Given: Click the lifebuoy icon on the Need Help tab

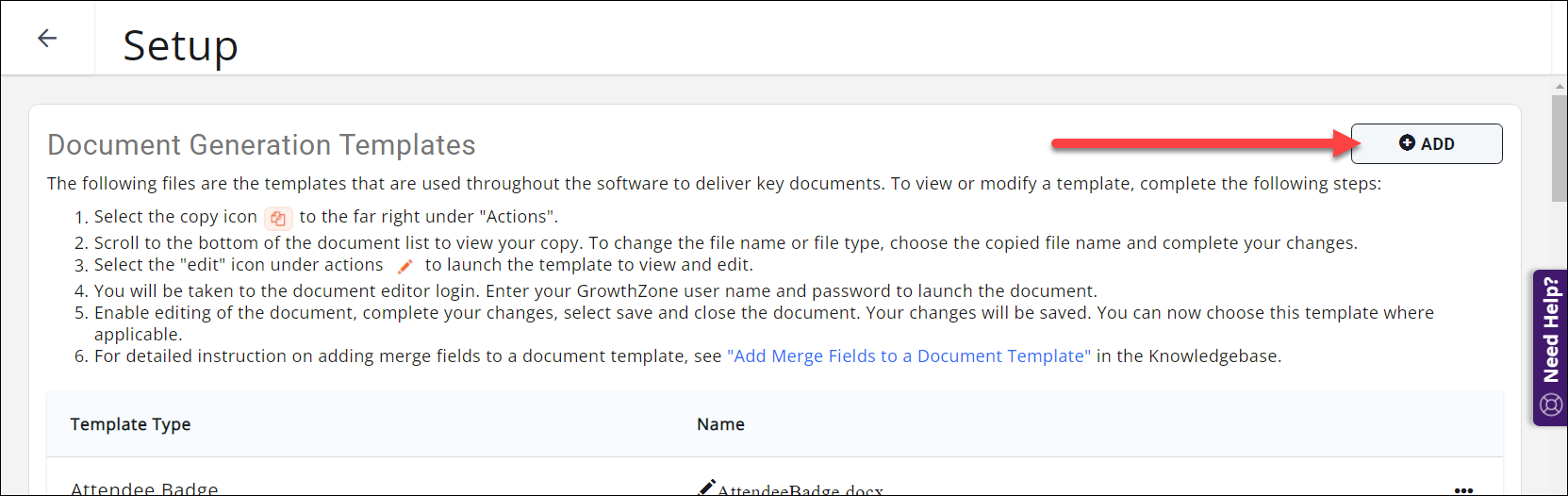Looking at the screenshot, I should 1551,405.
